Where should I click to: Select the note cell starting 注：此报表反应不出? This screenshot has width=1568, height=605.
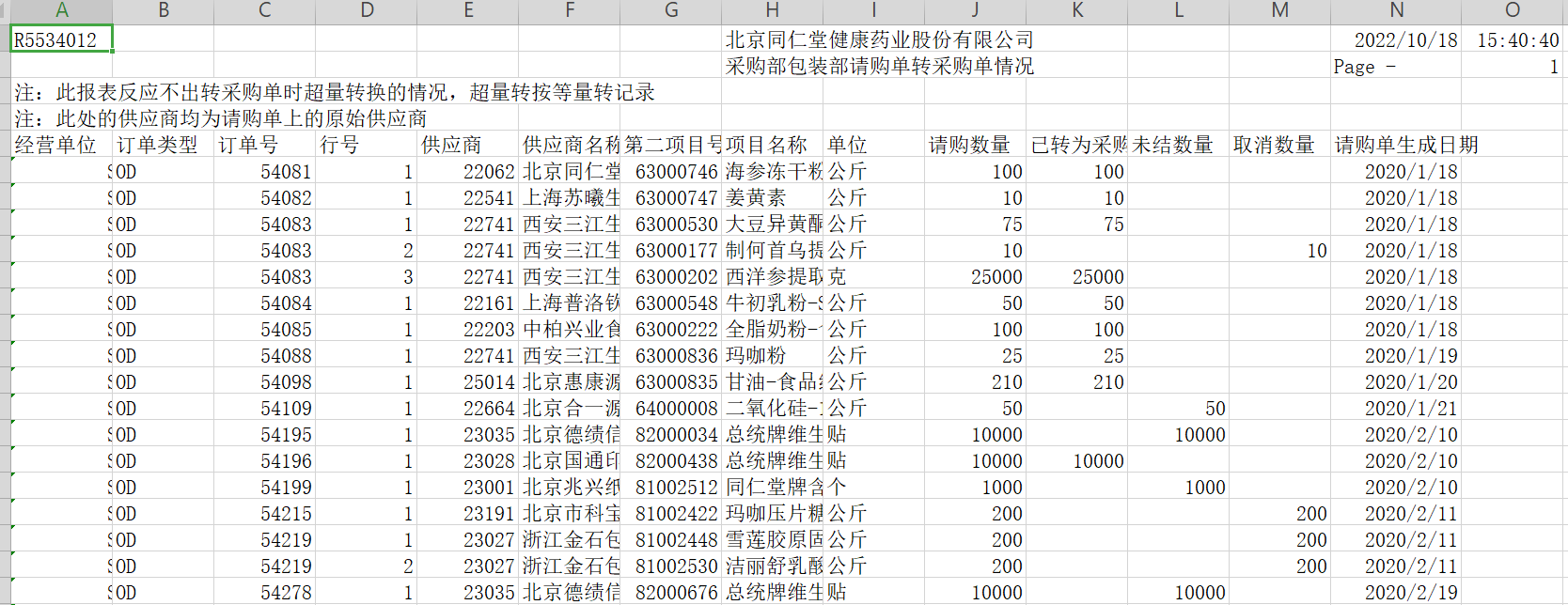click(x=334, y=92)
